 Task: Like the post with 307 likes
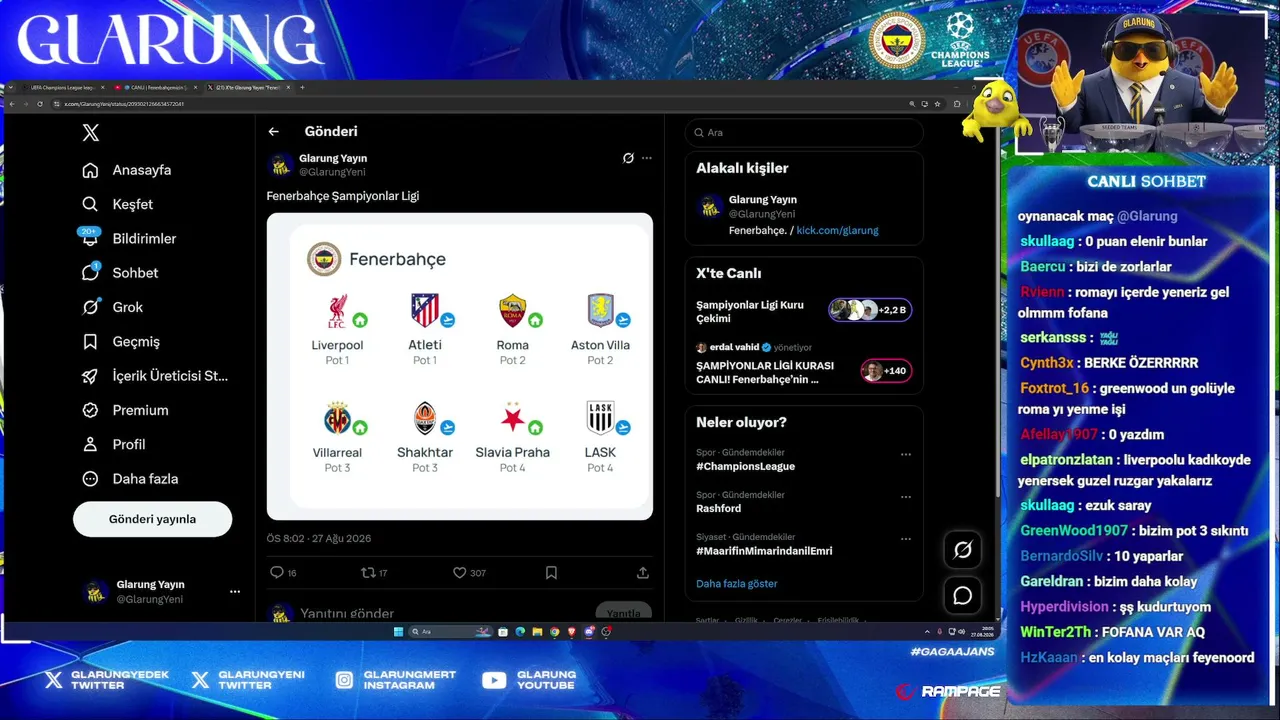pyautogui.click(x=460, y=572)
